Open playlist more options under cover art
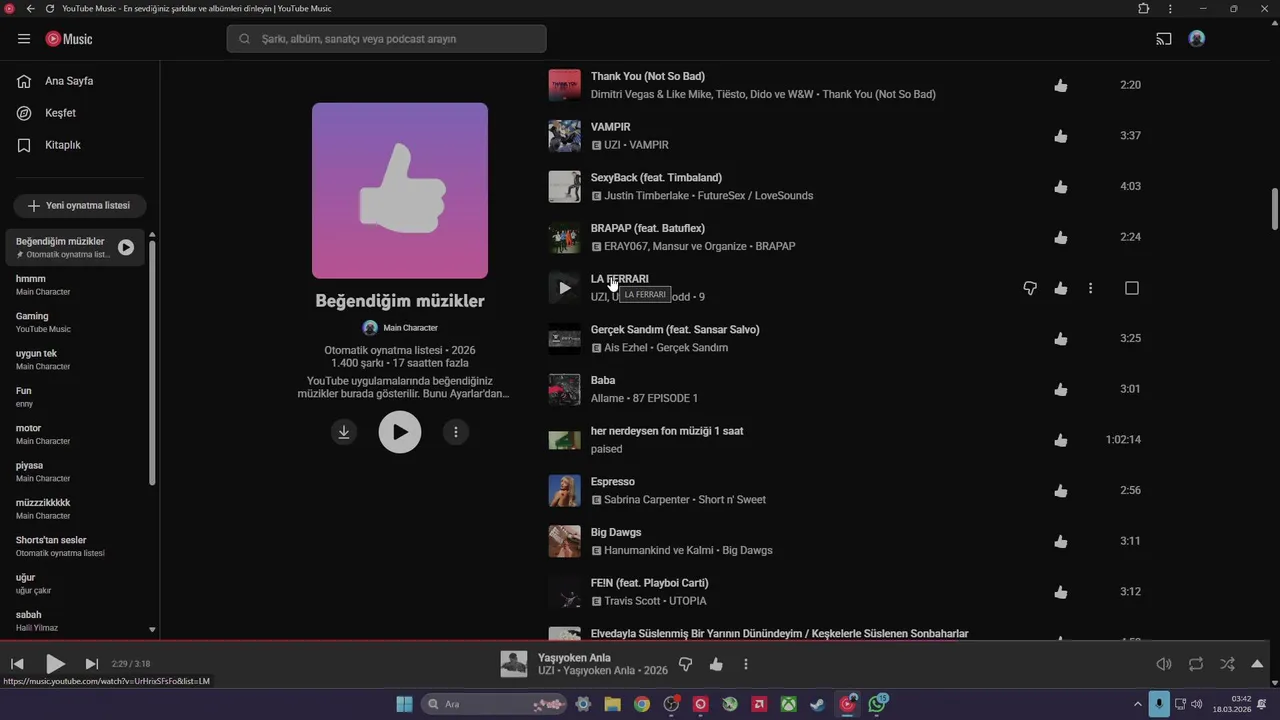The height and width of the screenshot is (720, 1280). pyautogui.click(x=456, y=432)
